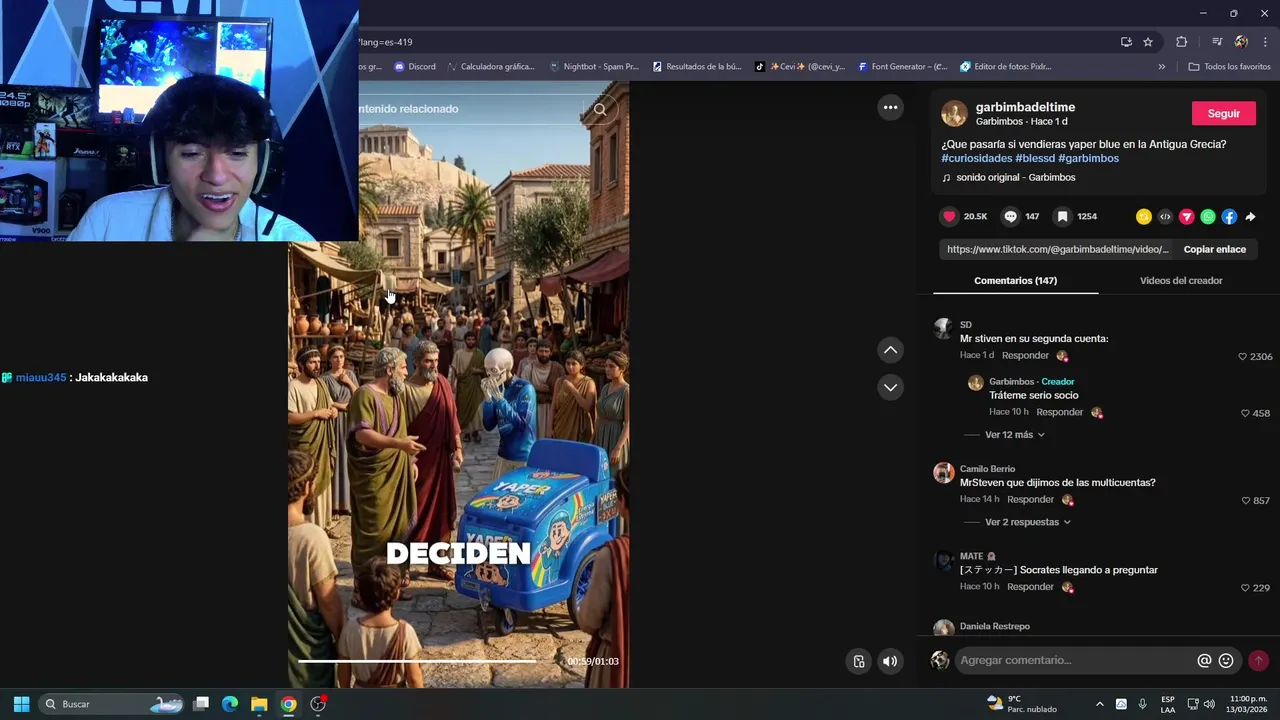
Task: Follow garbimbadeltime with Seguir button
Action: (x=1223, y=113)
